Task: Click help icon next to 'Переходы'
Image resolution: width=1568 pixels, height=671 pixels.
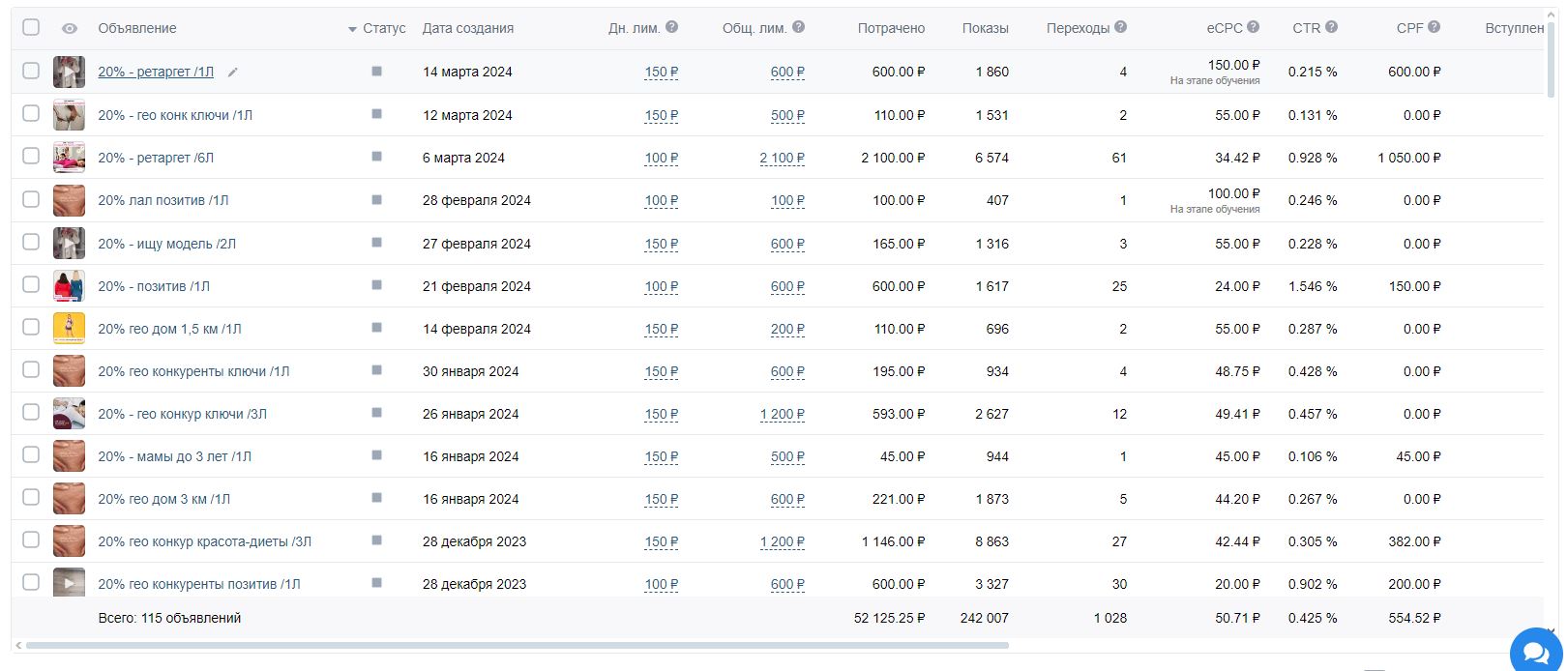Action: (x=1120, y=27)
